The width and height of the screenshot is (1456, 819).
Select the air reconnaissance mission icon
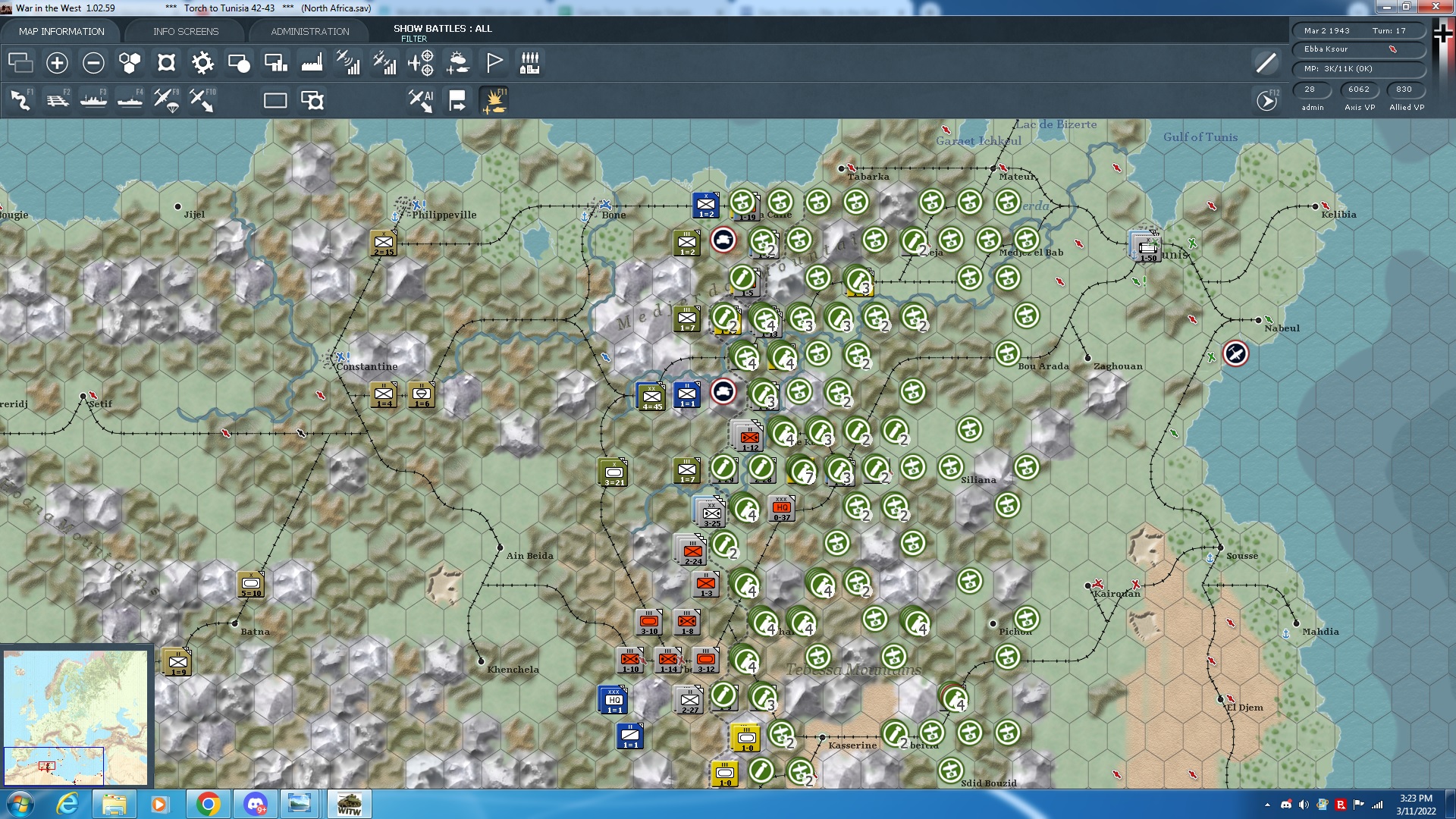click(x=348, y=63)
